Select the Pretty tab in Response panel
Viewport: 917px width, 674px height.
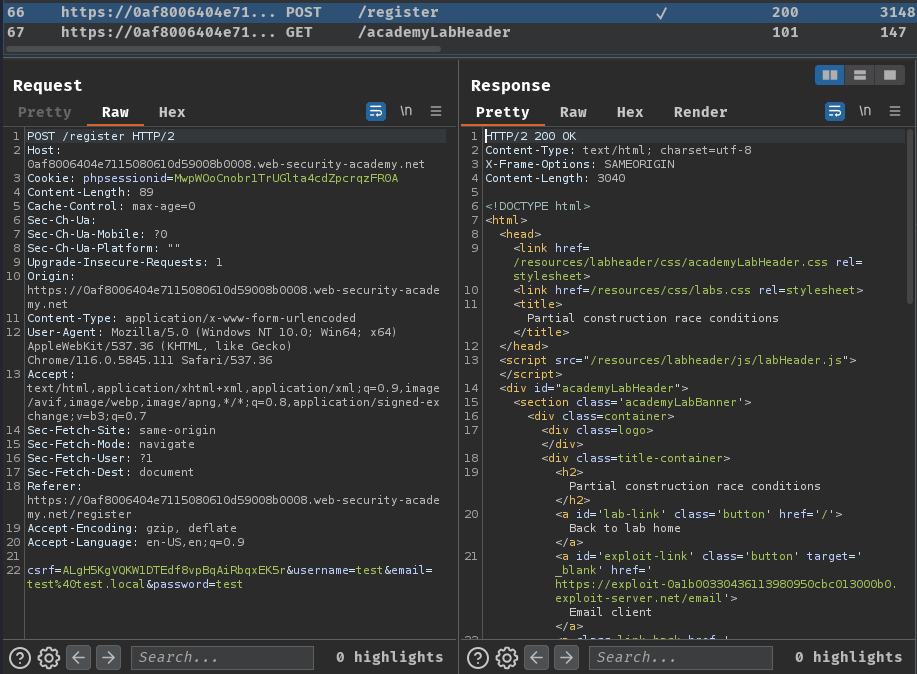click(x=502, y=112)
